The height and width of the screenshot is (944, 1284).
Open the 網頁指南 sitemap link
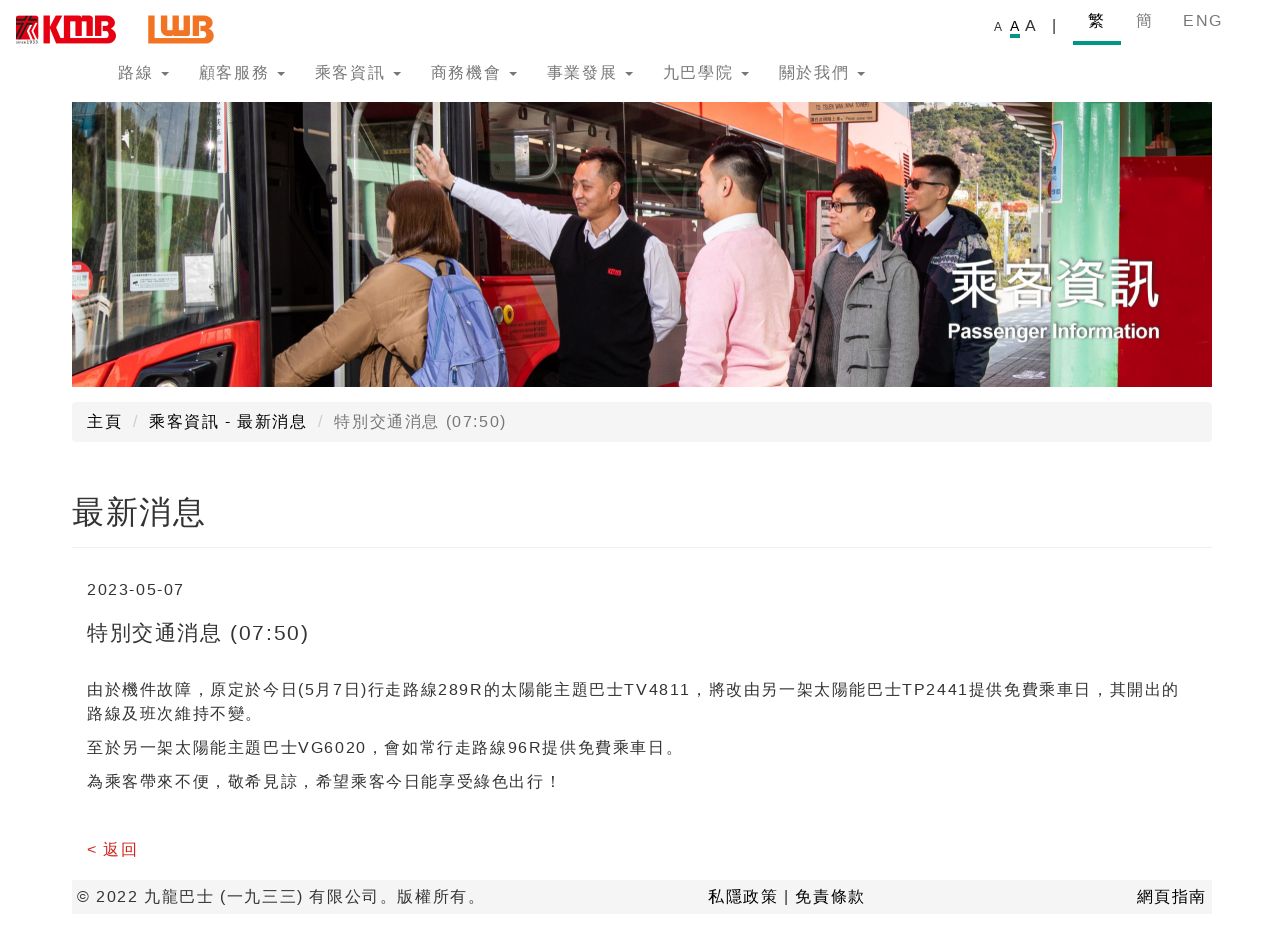1171,897
